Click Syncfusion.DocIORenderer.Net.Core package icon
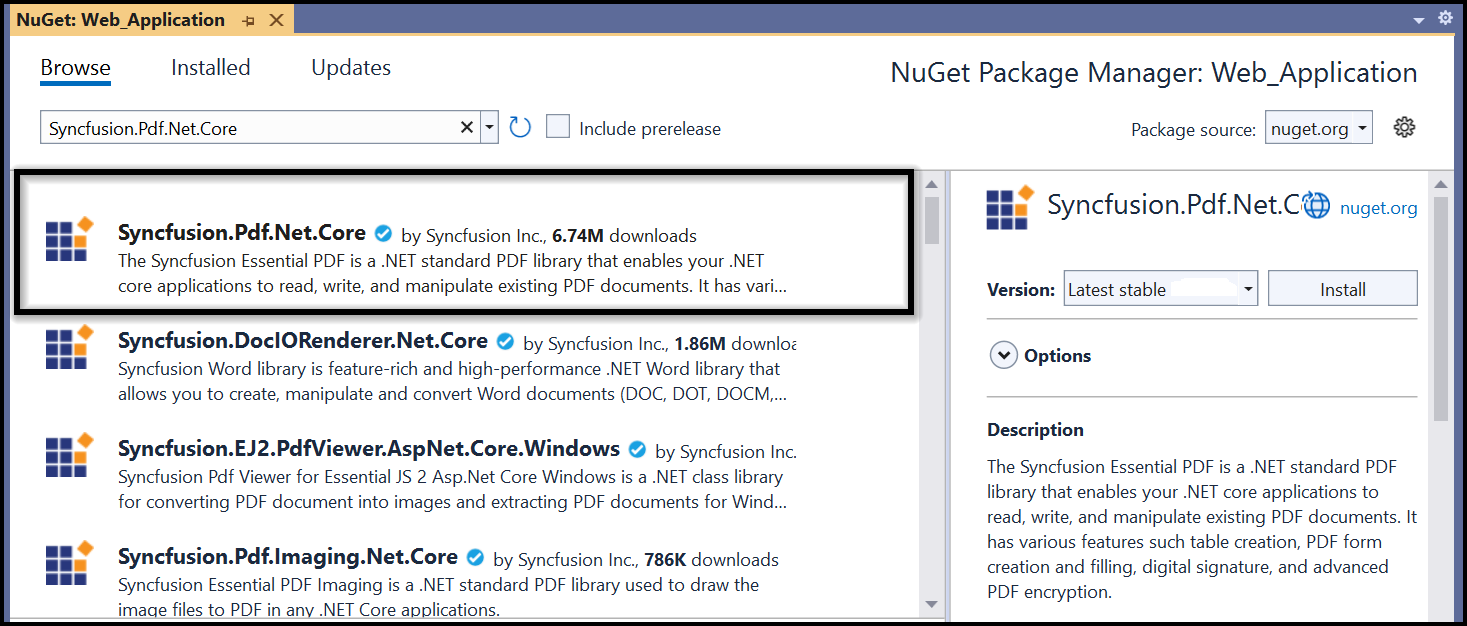Screen dimensions: 1467x626 69,347
